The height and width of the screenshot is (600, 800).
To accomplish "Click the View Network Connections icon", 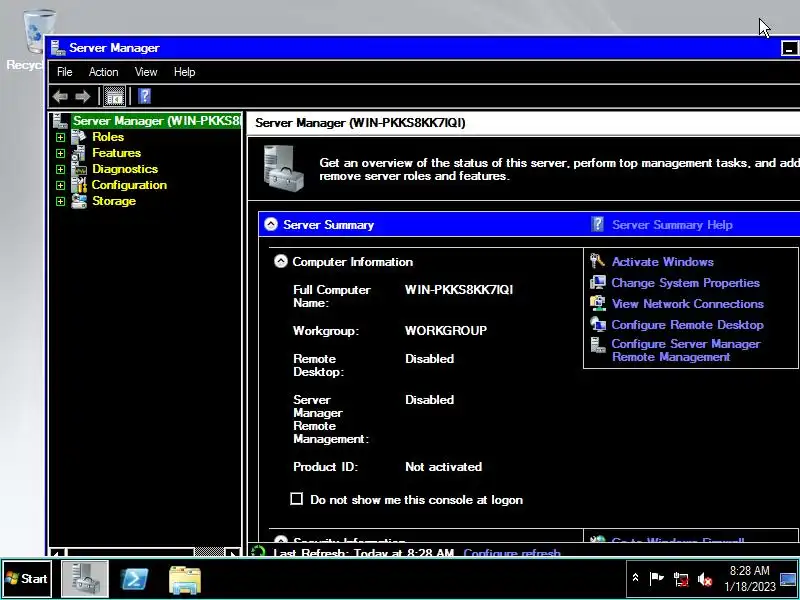I will click(597, 303).
